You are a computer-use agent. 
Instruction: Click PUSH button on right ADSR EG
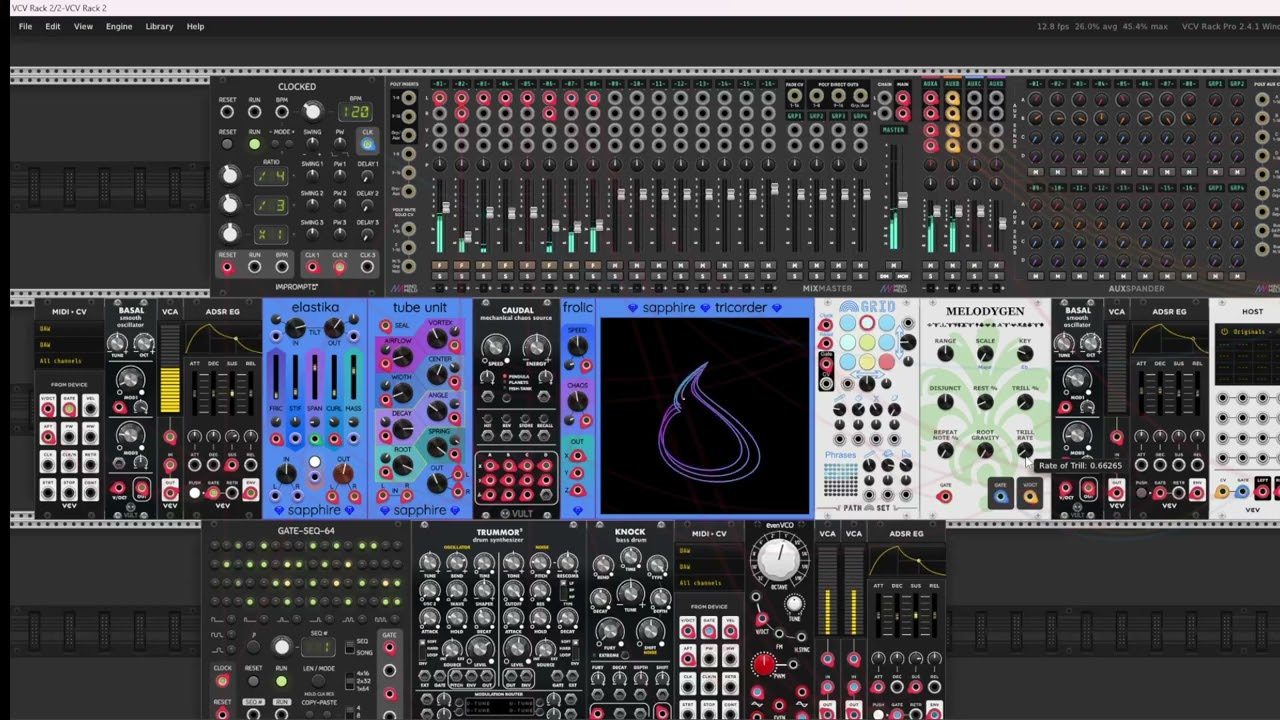pos(1142,493)
